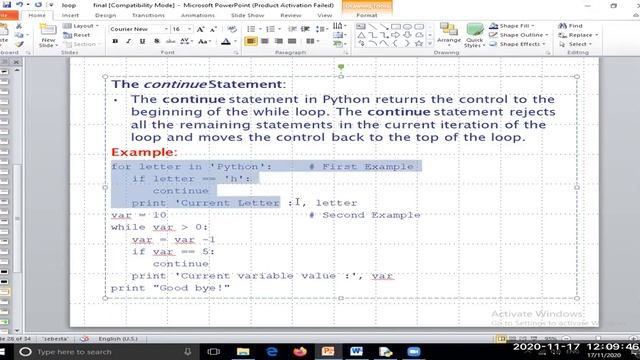Undo the last action

pos(19,4)
